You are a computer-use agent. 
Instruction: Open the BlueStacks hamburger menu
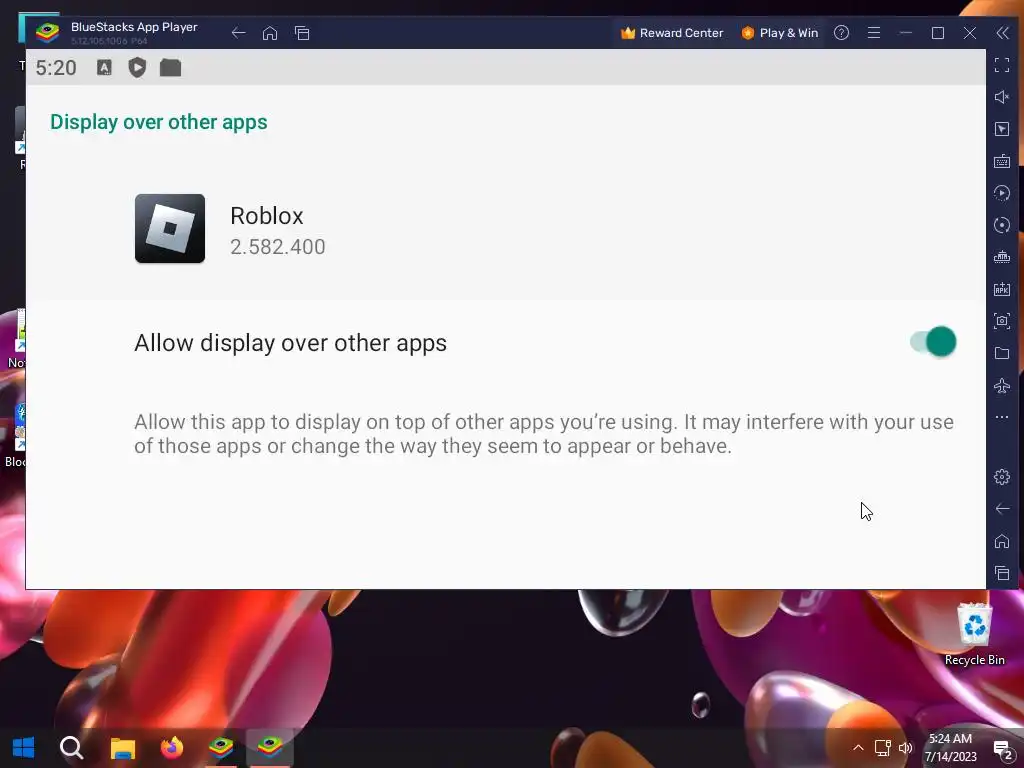874,33
